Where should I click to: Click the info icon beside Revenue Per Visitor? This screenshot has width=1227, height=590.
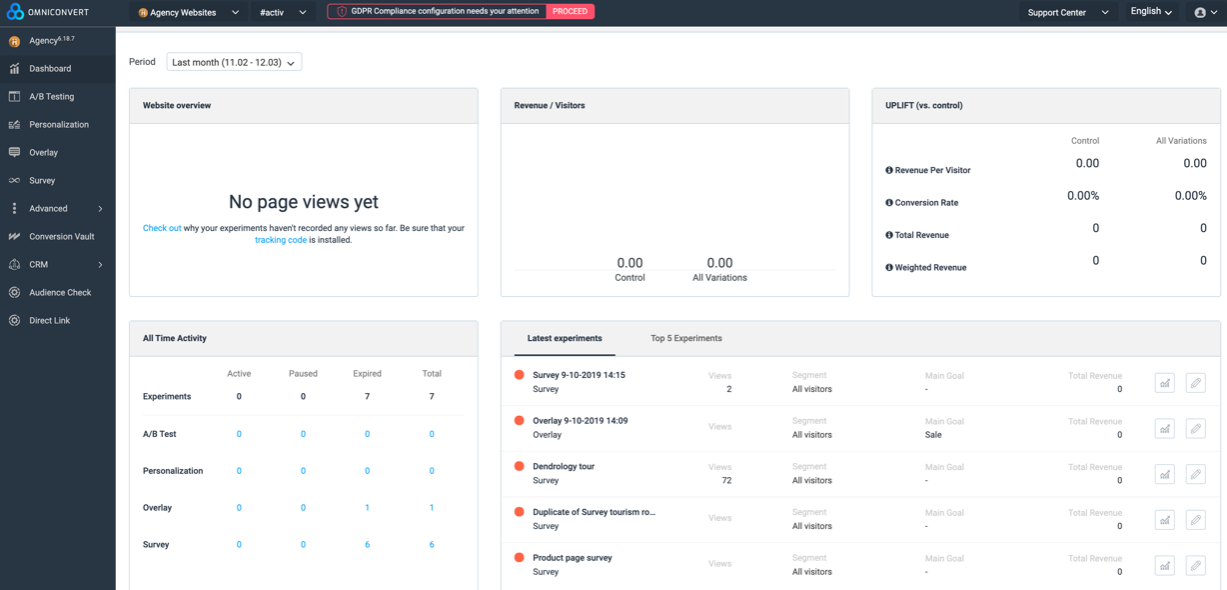click(x=889, y=170)
